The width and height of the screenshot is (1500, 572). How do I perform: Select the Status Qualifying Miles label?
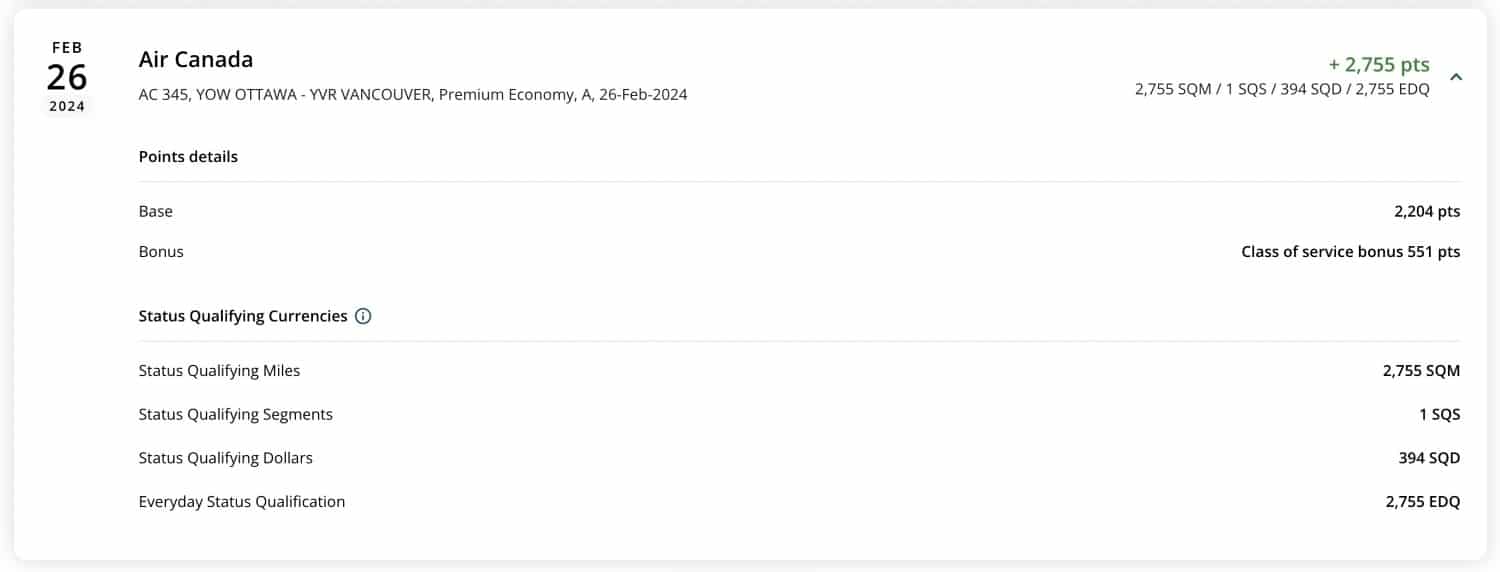(219, 371)
